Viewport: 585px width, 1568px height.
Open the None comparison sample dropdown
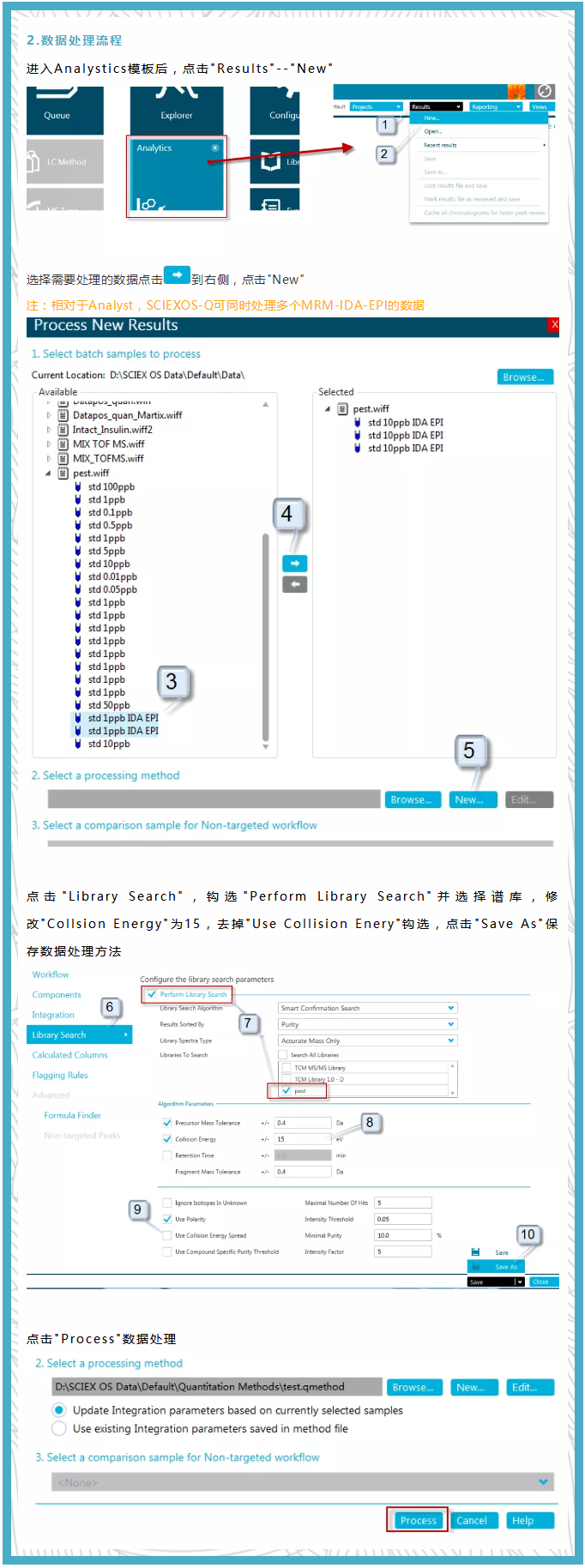click(x=303, y=1482)
